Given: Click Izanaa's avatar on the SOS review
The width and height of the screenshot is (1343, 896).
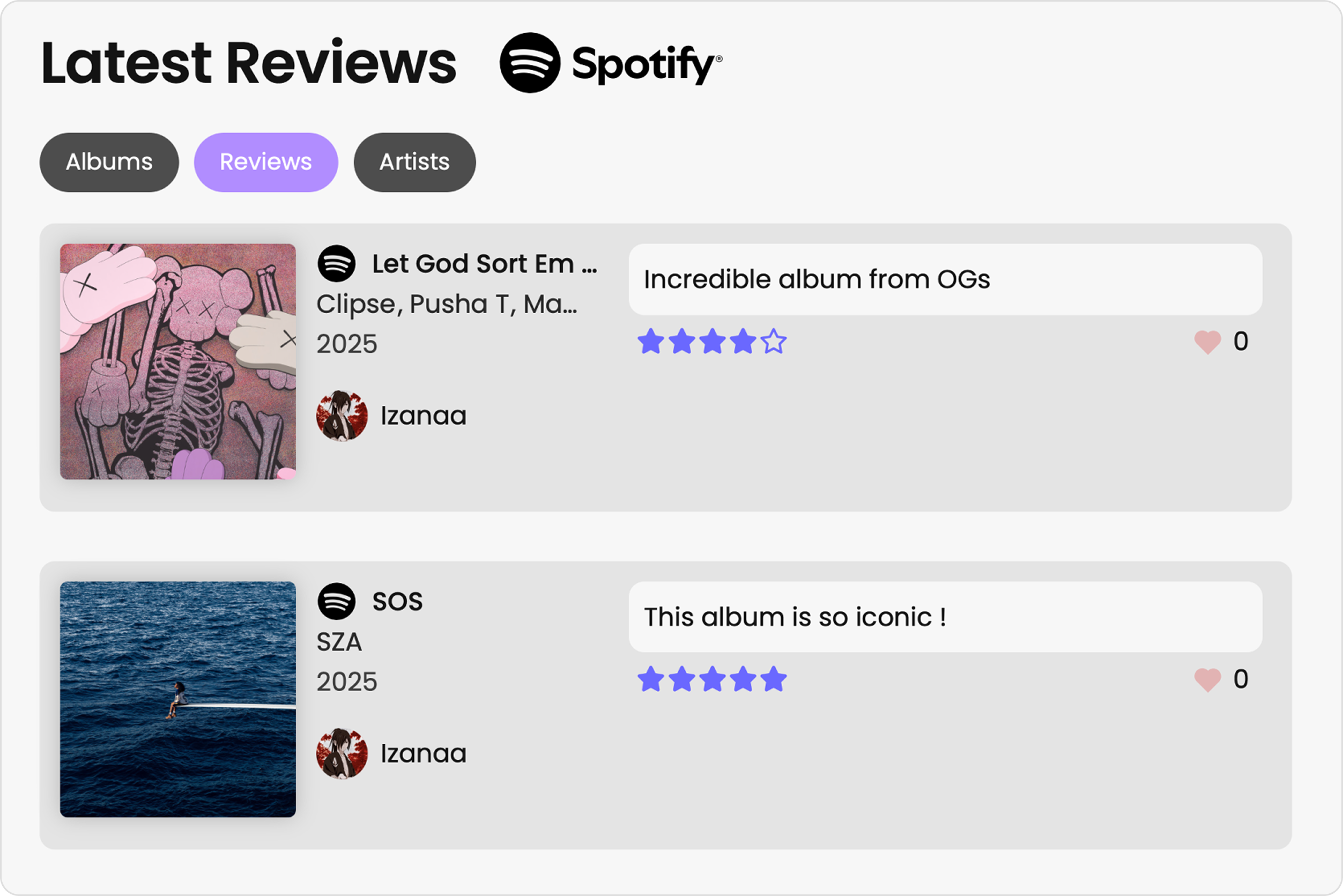Looking at the screenshot, I should (343, 754).
